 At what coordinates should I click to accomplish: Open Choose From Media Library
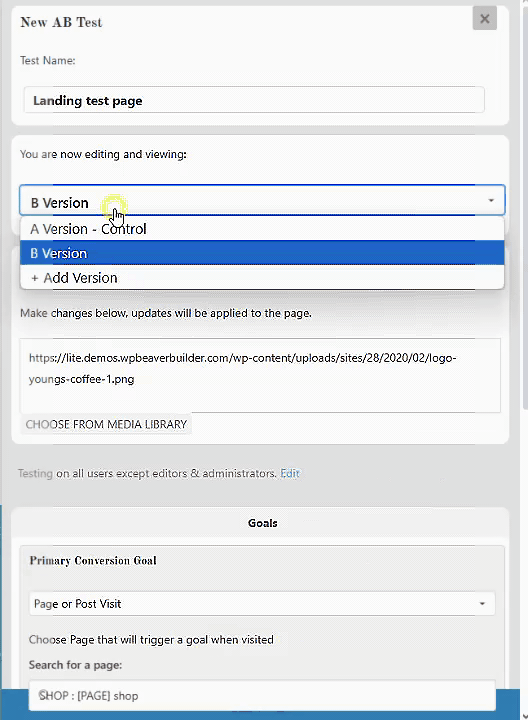[x=106, y=424]
